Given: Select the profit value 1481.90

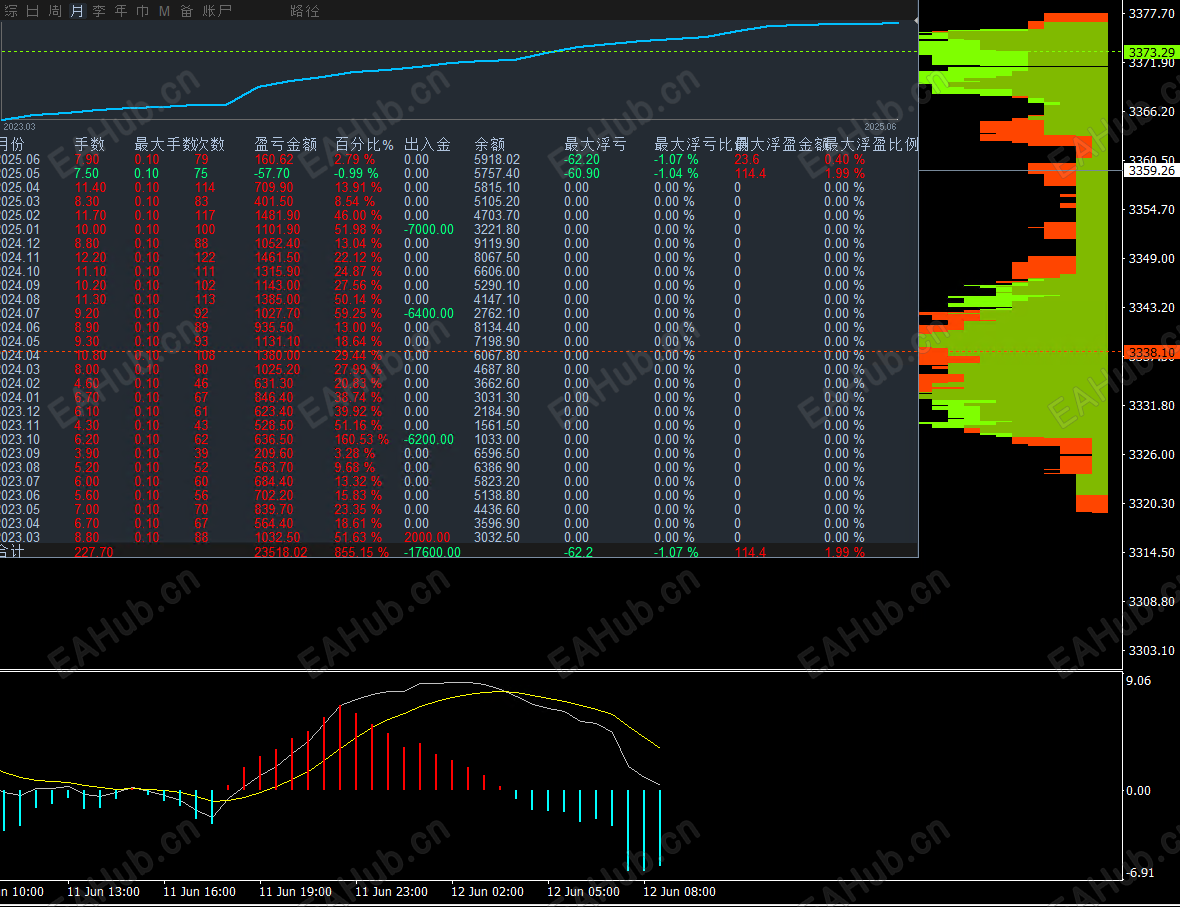Looking at the screenshot, I should 278,216.
